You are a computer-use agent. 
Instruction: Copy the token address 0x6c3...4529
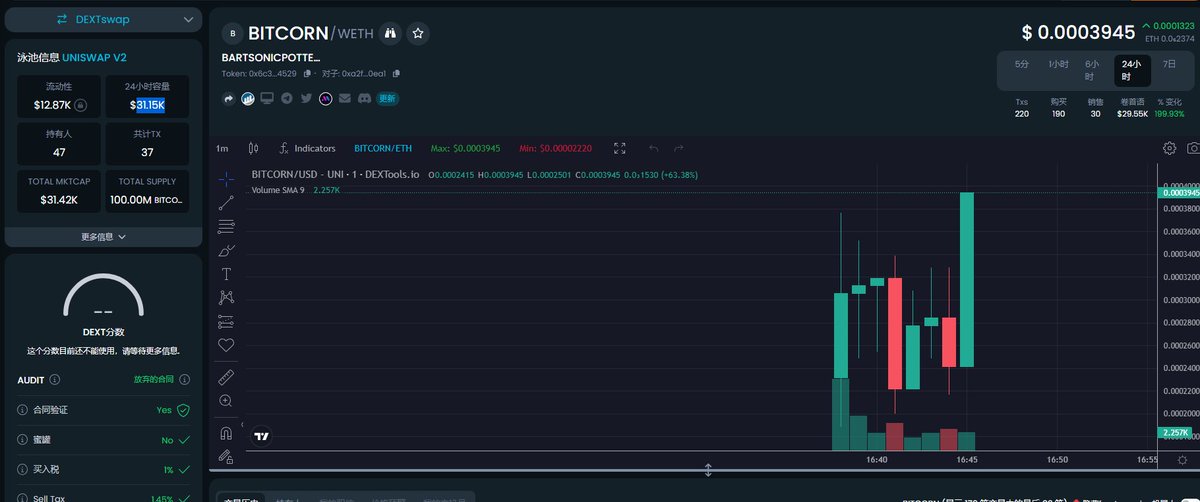(307, 74)
